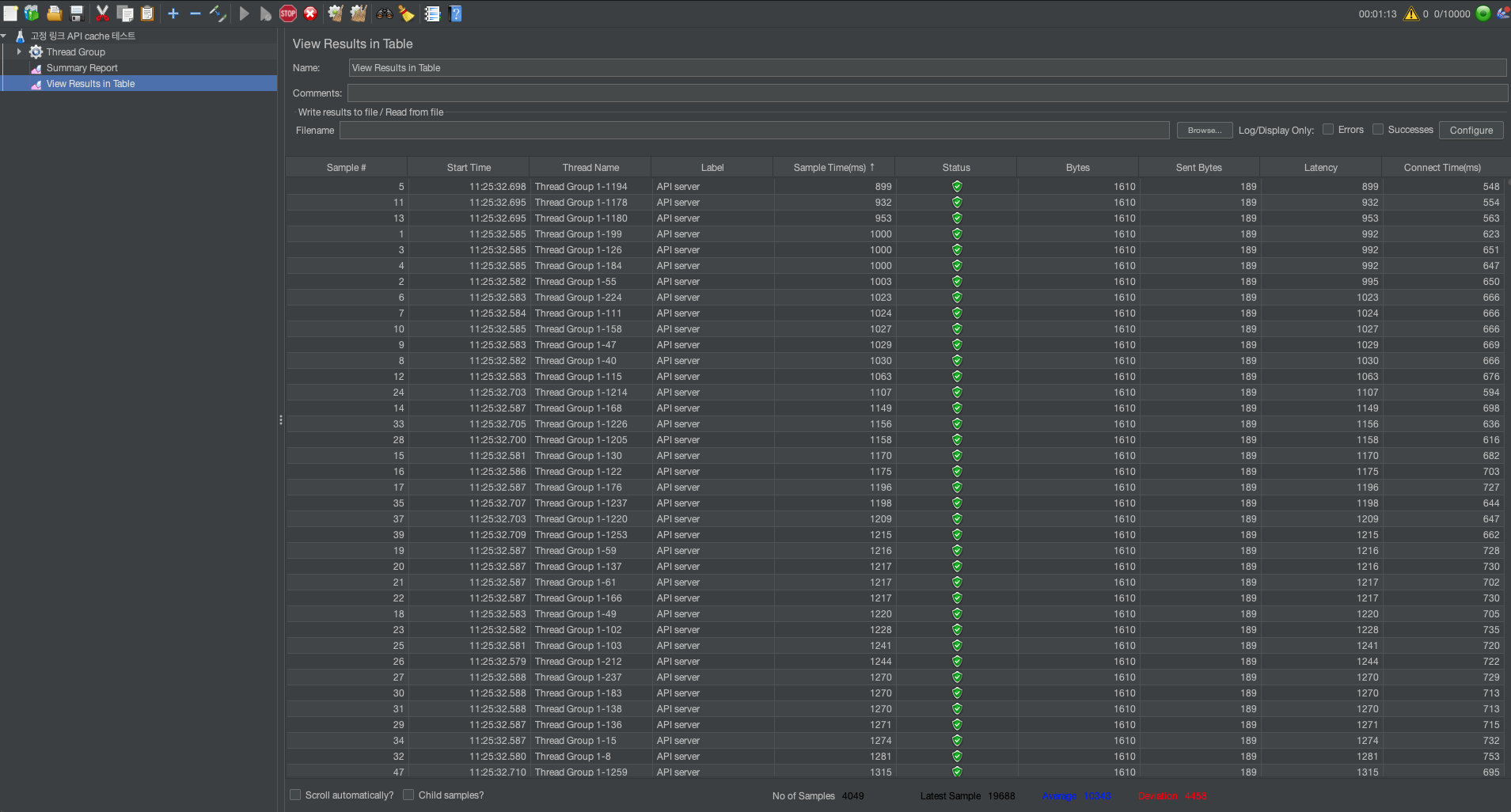The height and width of the screenshot is (812, 1511).
Task: Open the Configure dialog for result saving
Action: coord(1470,130)
